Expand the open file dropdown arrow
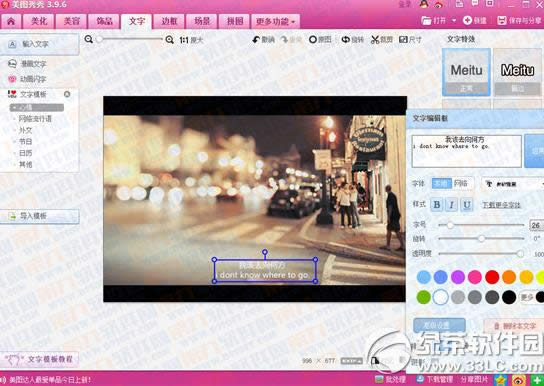This screenshot has width=544, height=386. click(x=453, y=21)
